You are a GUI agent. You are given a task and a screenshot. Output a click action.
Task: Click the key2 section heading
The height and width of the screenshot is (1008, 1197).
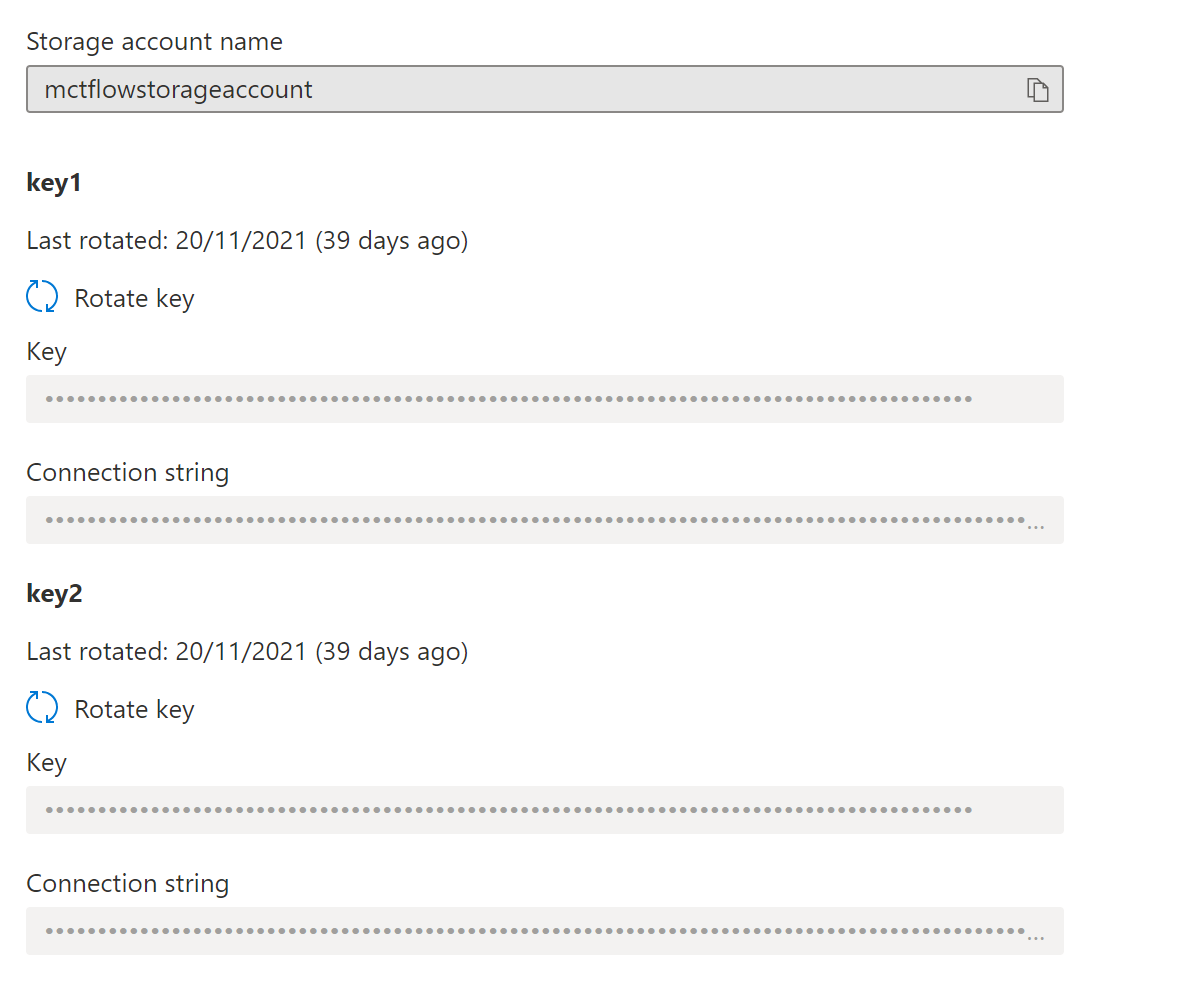coord(54,594)
